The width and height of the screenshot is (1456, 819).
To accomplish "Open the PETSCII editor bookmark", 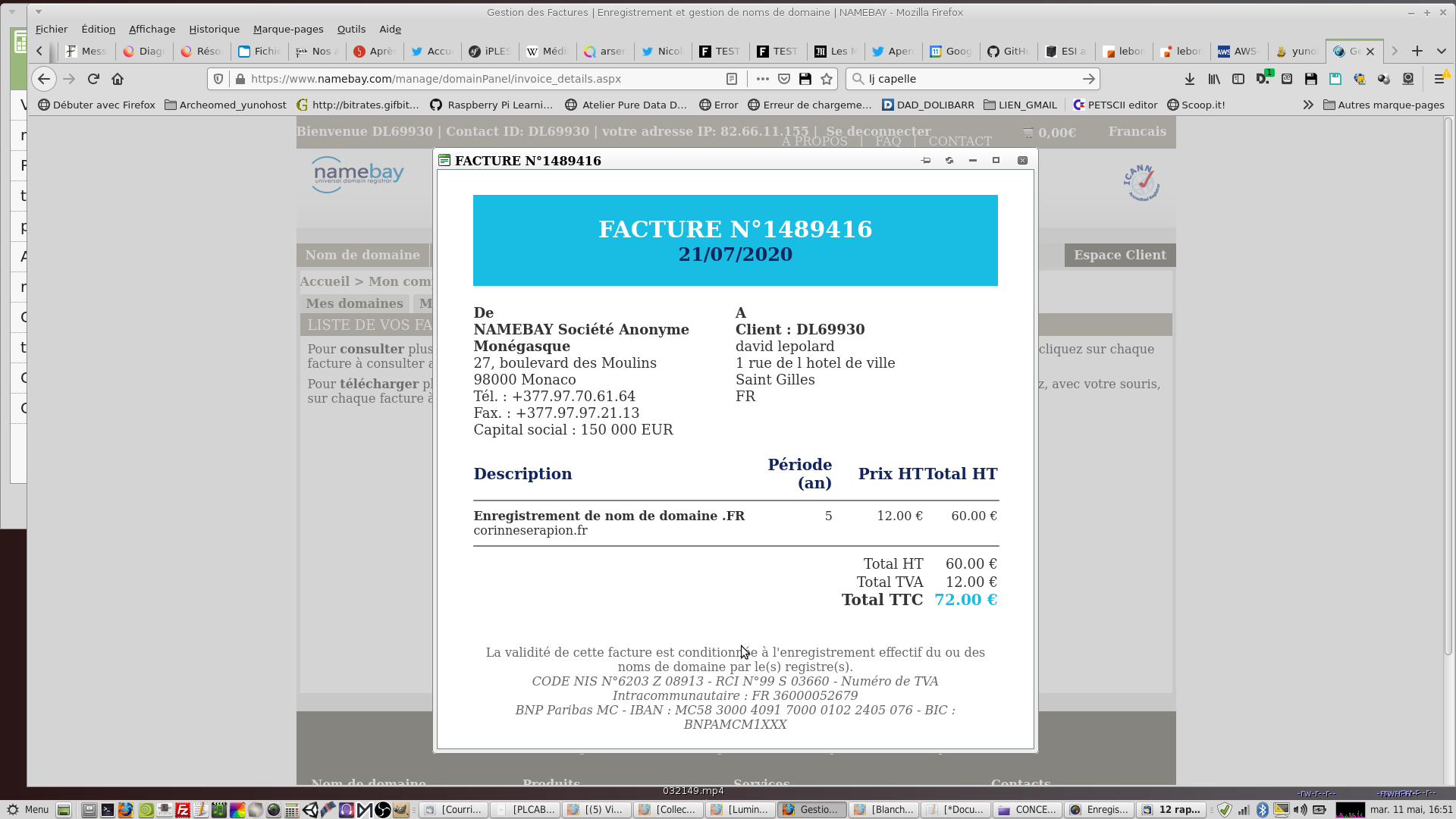I will (x=1115, y=105).
